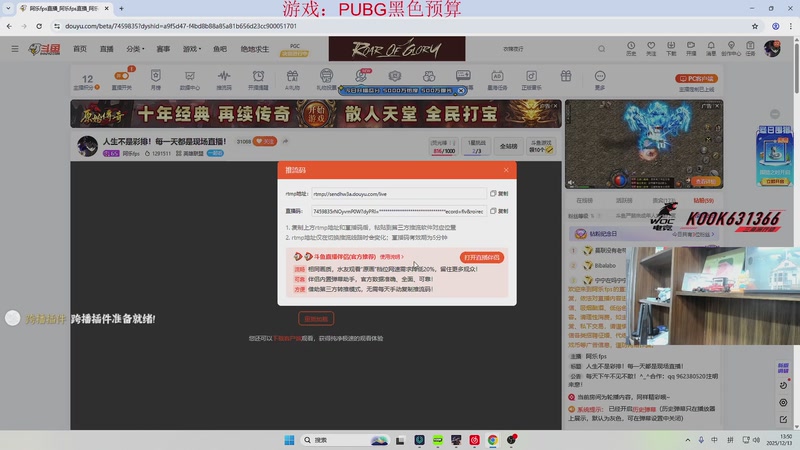This screenshot has height=450, width=800.
Task: Click the 全站榜 button
Action: (508, 146)
